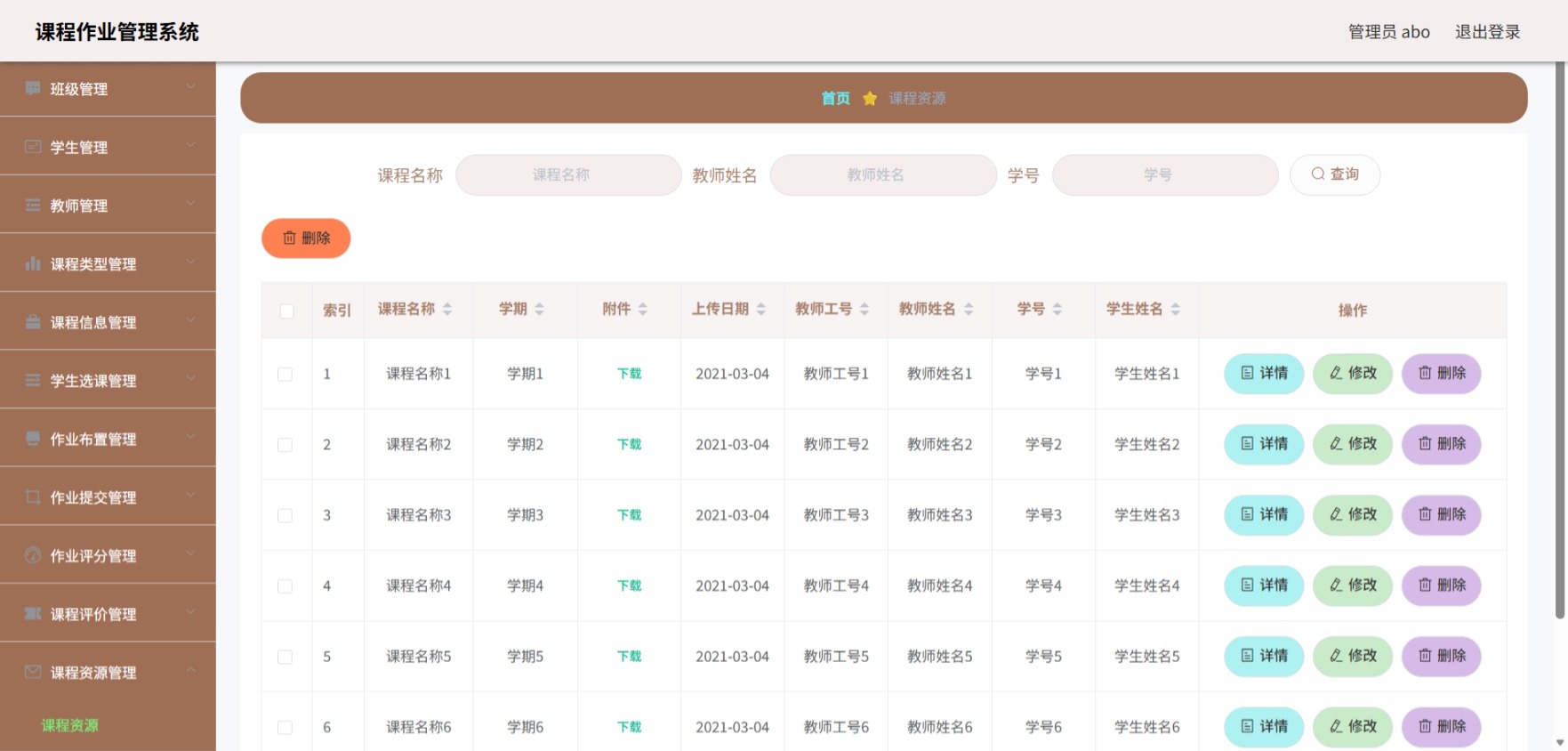Sort by 上传日期 column sort arrows
The image size is (1568, 751).
tap(761, 309)
